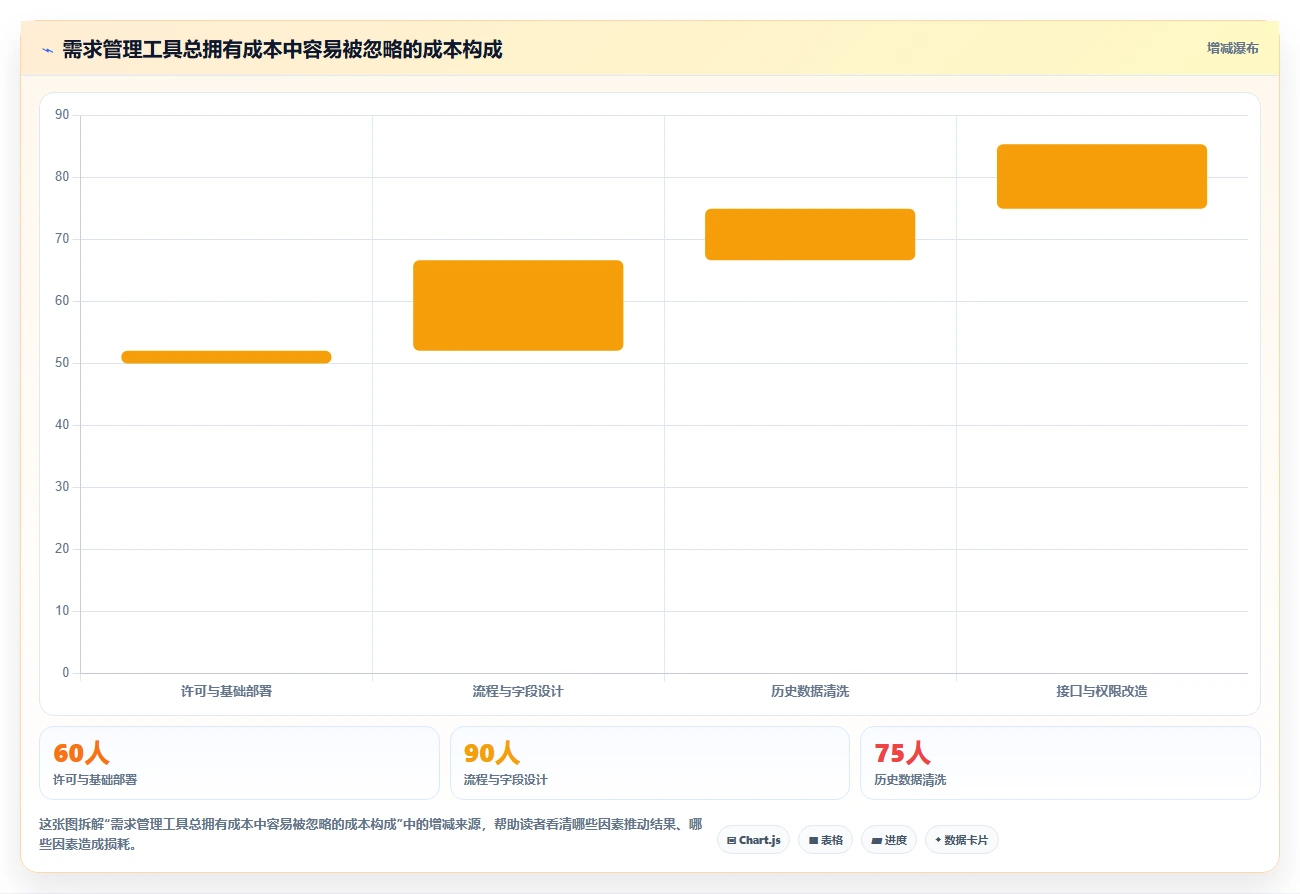Click the y-axis value 50
The width and height of the screenshot is (1300, 894).
click(62, 363)
